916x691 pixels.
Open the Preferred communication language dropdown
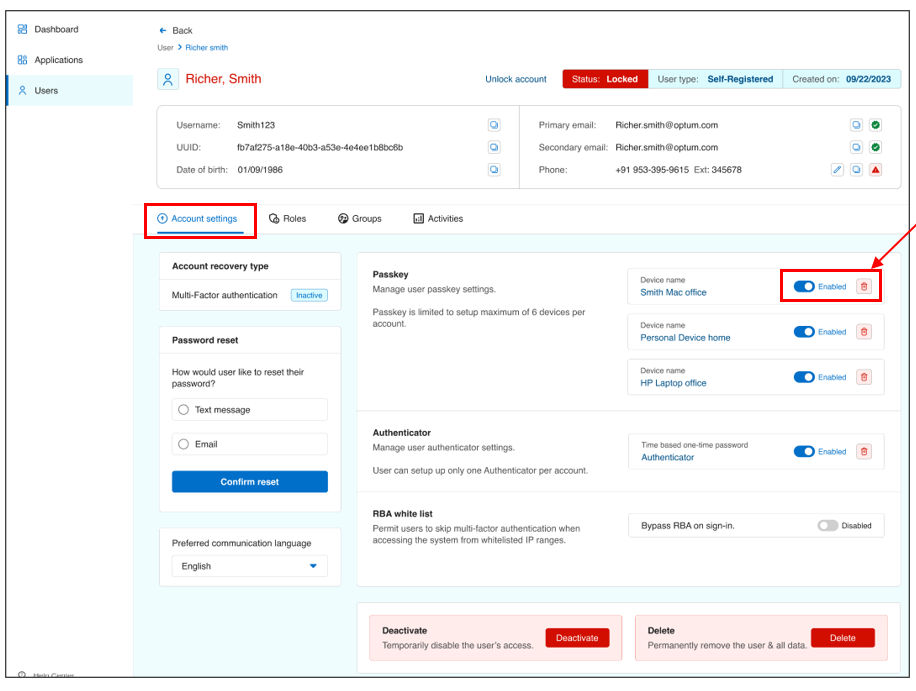[249, 566]
